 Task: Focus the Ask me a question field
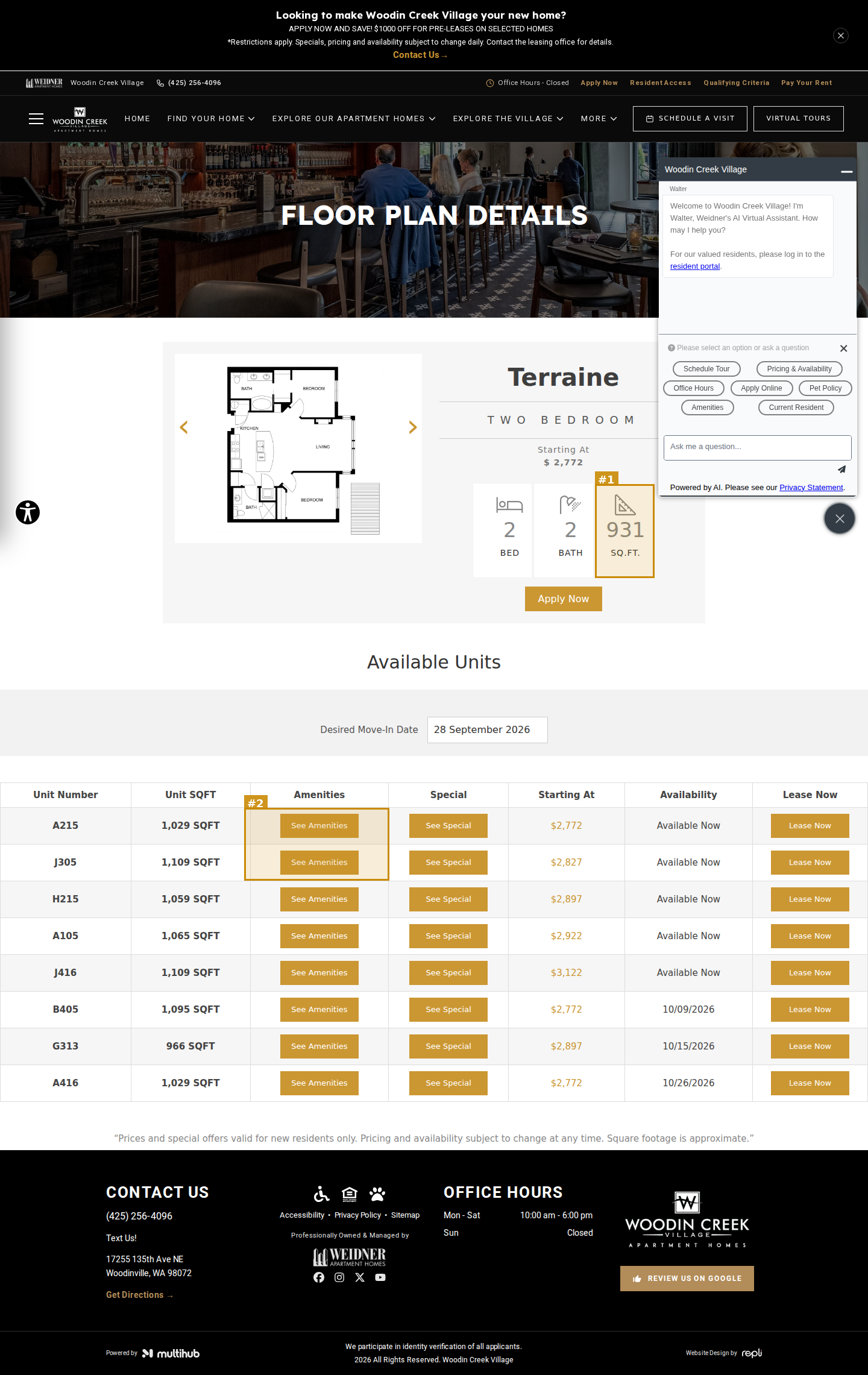tap(758, 448)
